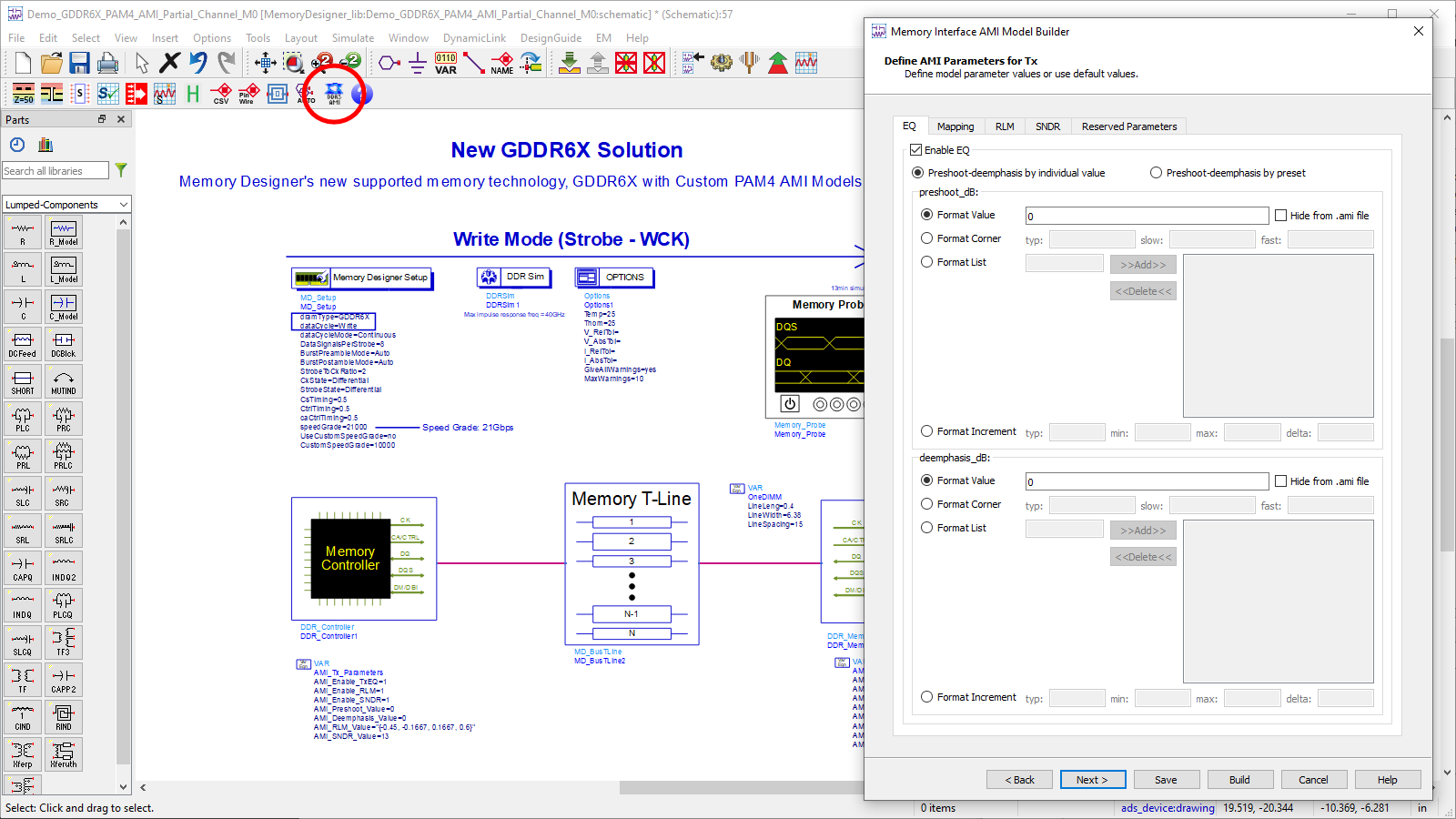The width and height of the screenshot is (1456, 819).
Task: Select the DDR5 AMI model builder tool
Action: 333,94
